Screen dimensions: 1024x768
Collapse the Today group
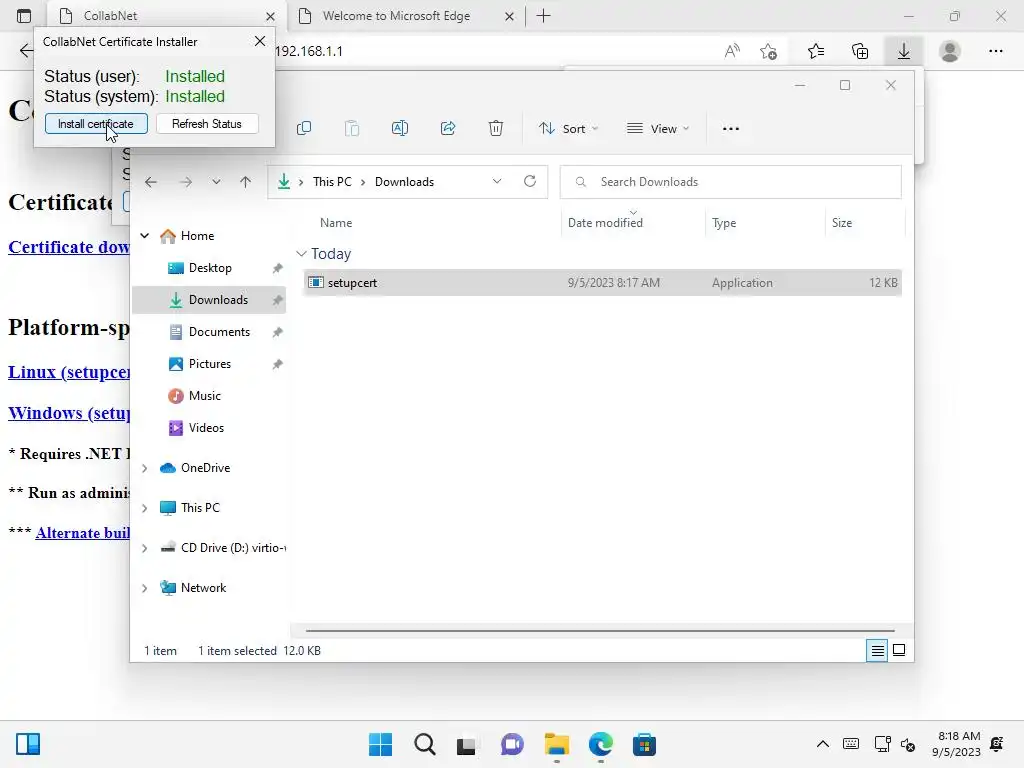point(301,253)
